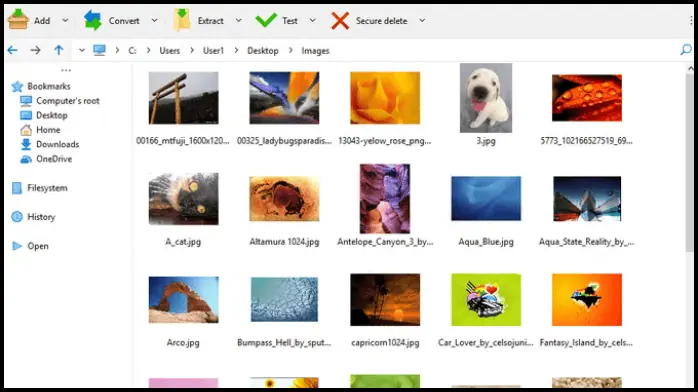Click the Add archive icon
Screen dimensions: 698x392
18,20
